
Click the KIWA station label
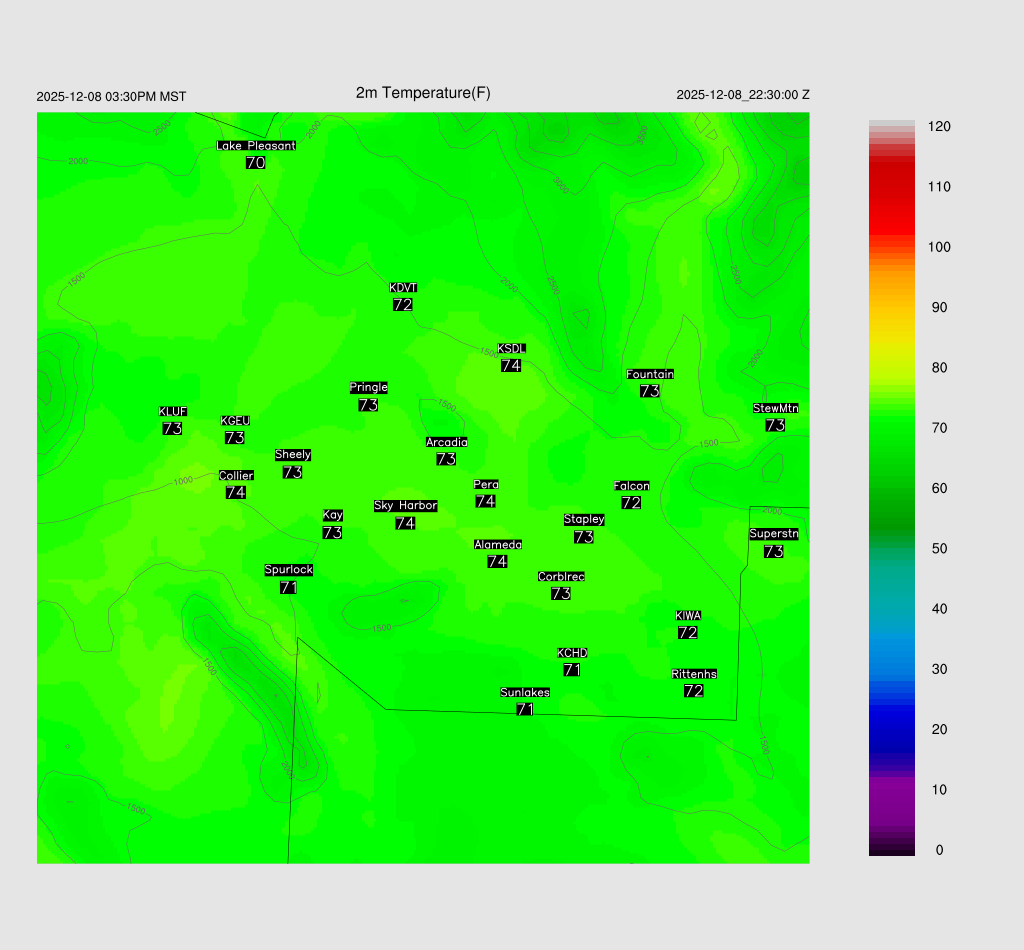point(688,615)
